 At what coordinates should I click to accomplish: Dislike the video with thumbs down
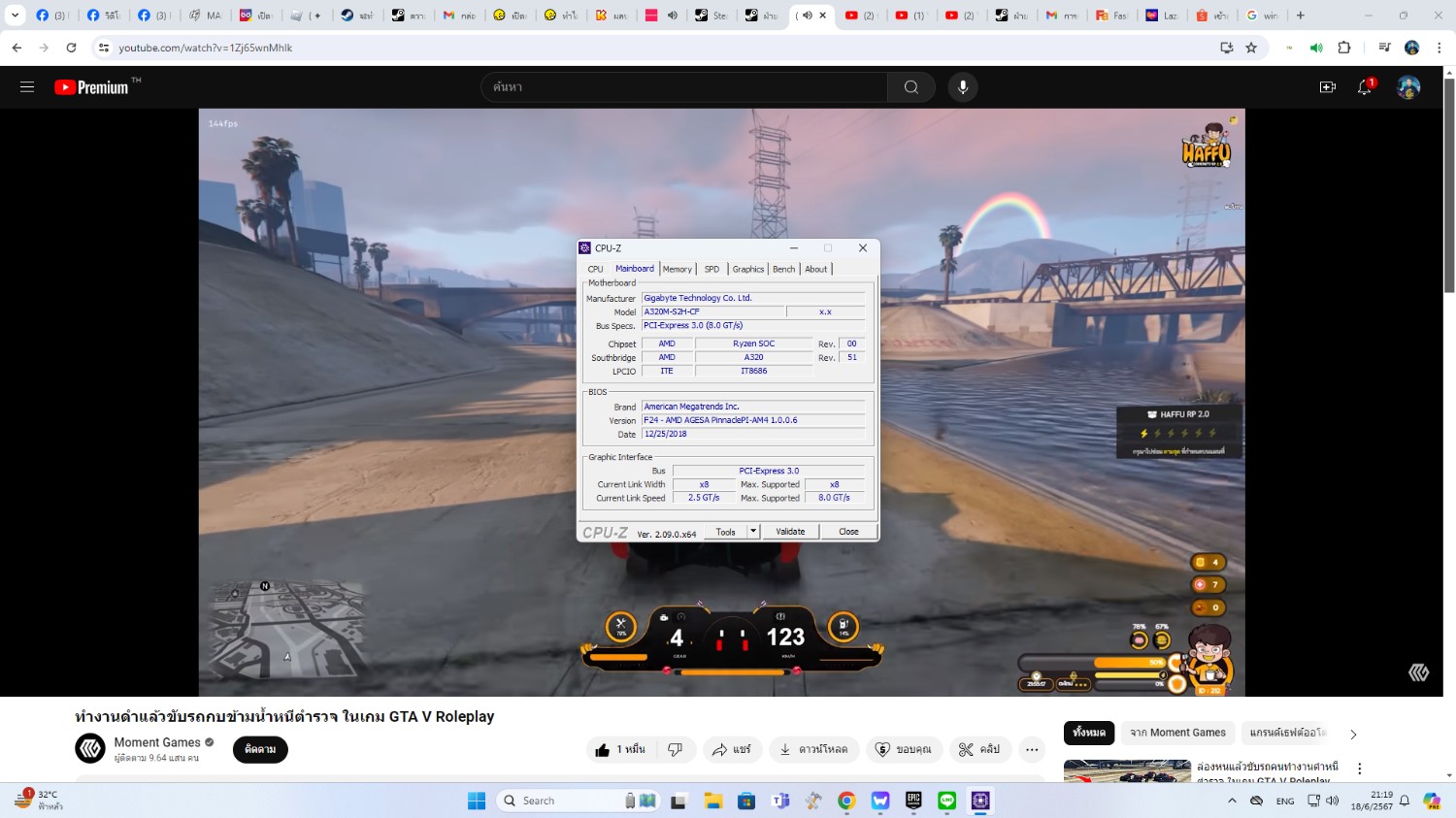(675, 749)
